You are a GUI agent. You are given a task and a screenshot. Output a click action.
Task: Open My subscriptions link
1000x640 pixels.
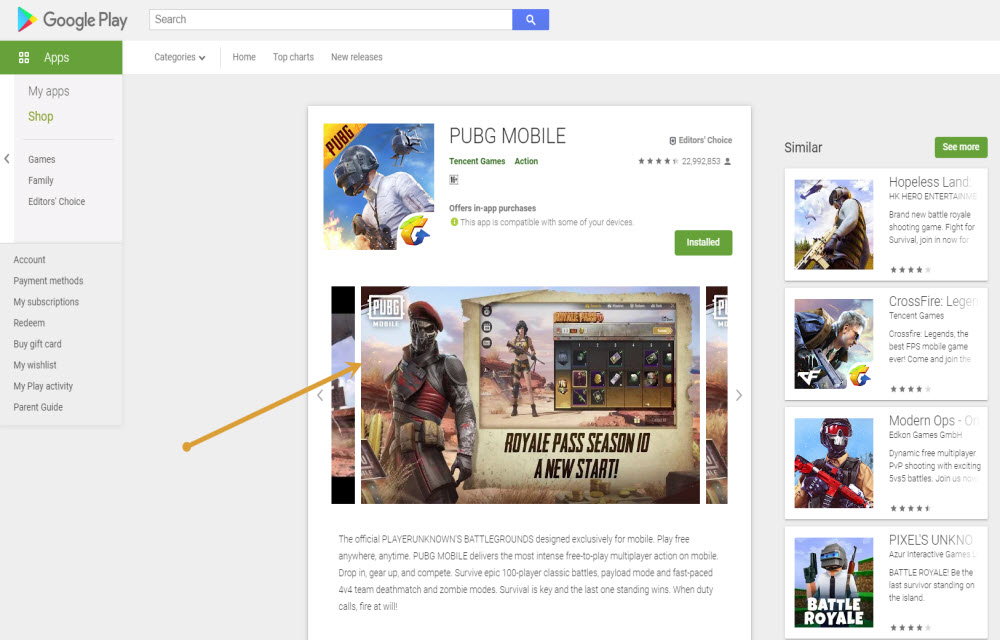(x=46, y=302)
